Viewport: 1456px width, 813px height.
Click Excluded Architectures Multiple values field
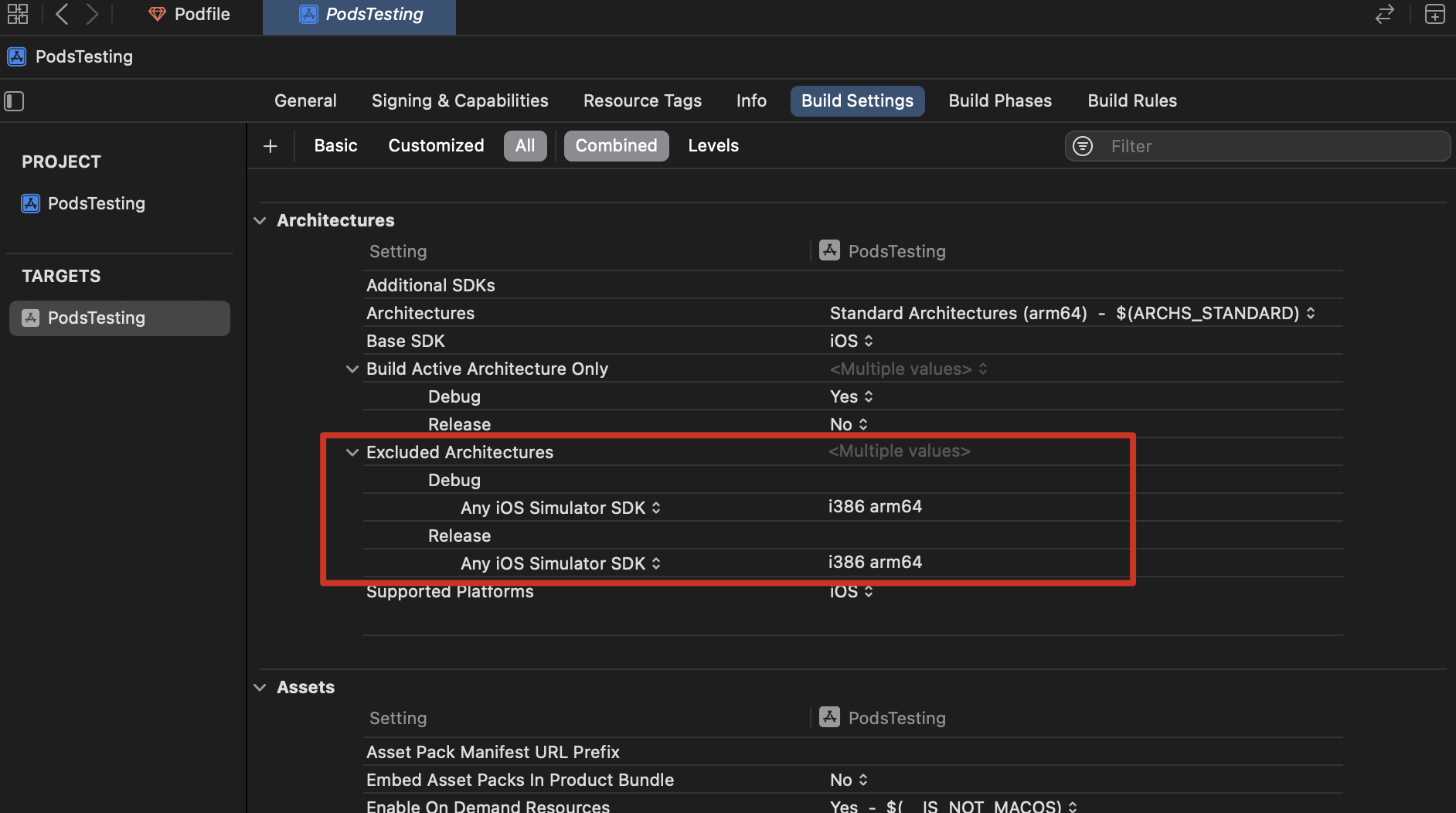[x=899, y=451]
